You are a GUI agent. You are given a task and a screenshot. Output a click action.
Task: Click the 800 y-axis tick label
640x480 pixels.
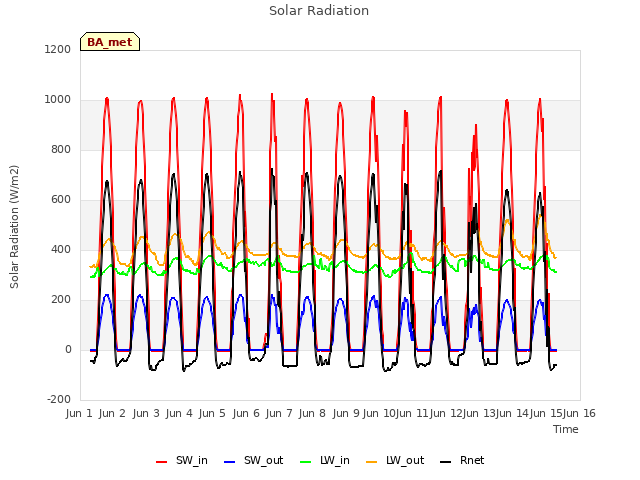(61, 149)
